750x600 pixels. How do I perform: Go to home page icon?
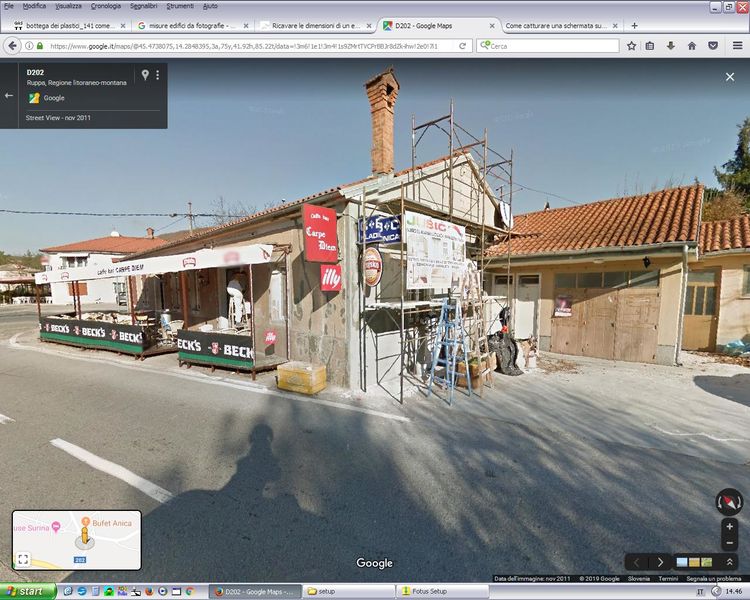(692, 46)
